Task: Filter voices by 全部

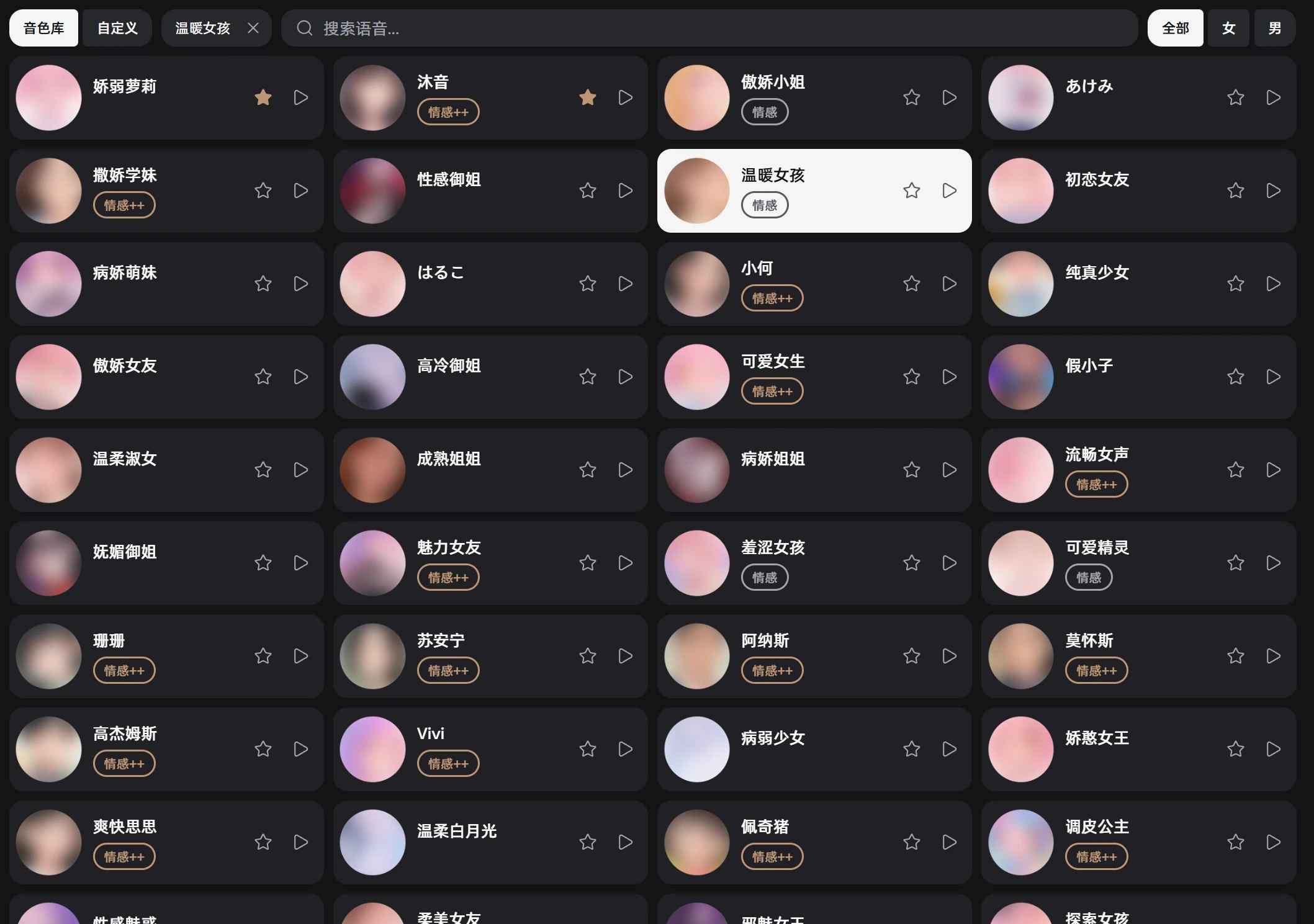Action: point(1176,28)
